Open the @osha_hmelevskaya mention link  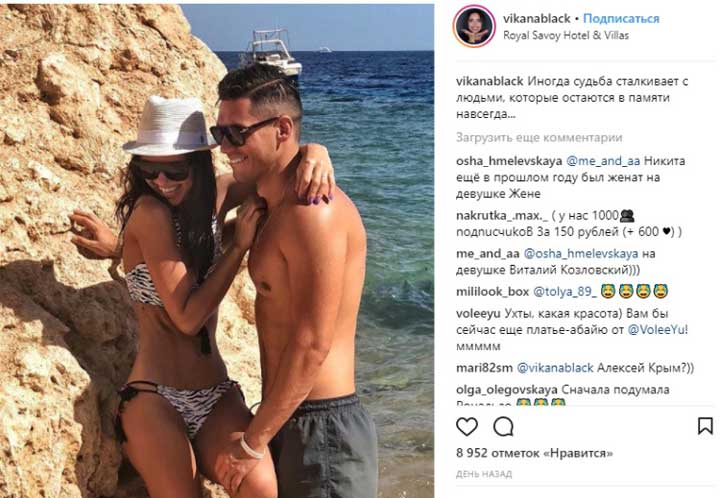point(581,254)
